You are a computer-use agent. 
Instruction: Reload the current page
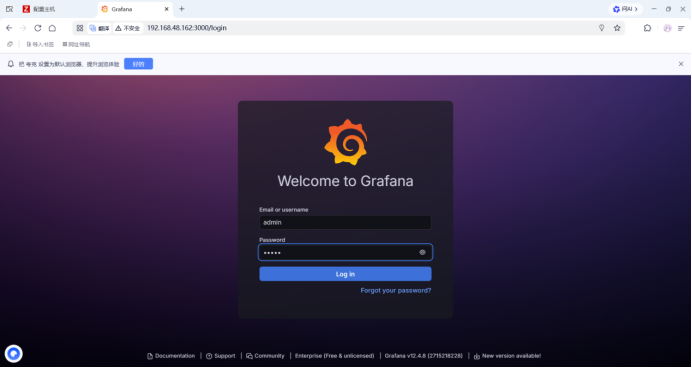click(x=38, y=28)
